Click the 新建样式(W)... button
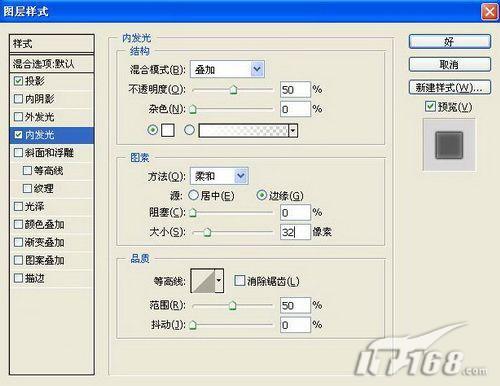 coord(450,87)
